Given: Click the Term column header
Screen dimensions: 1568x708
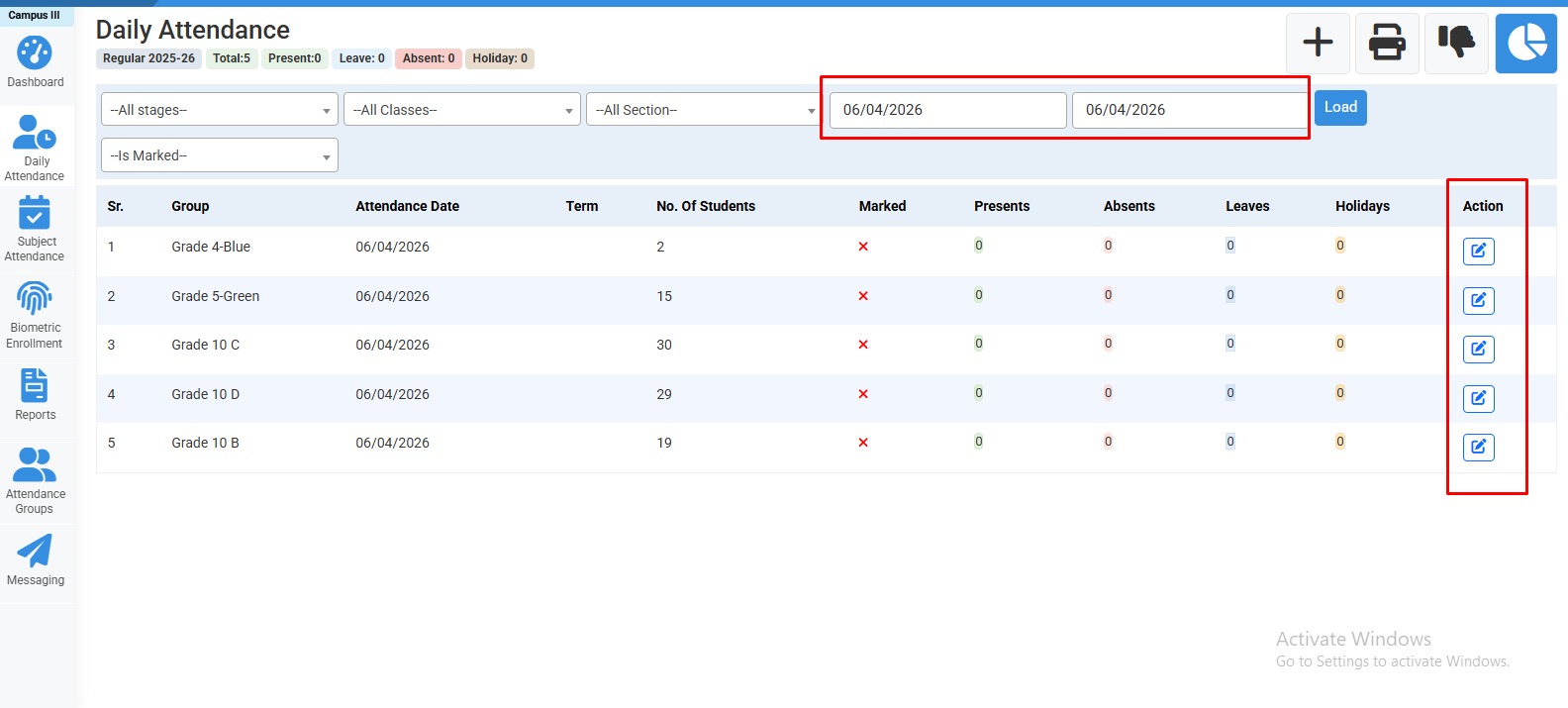Looking at the screenshot, I should (x=582, y=206).
